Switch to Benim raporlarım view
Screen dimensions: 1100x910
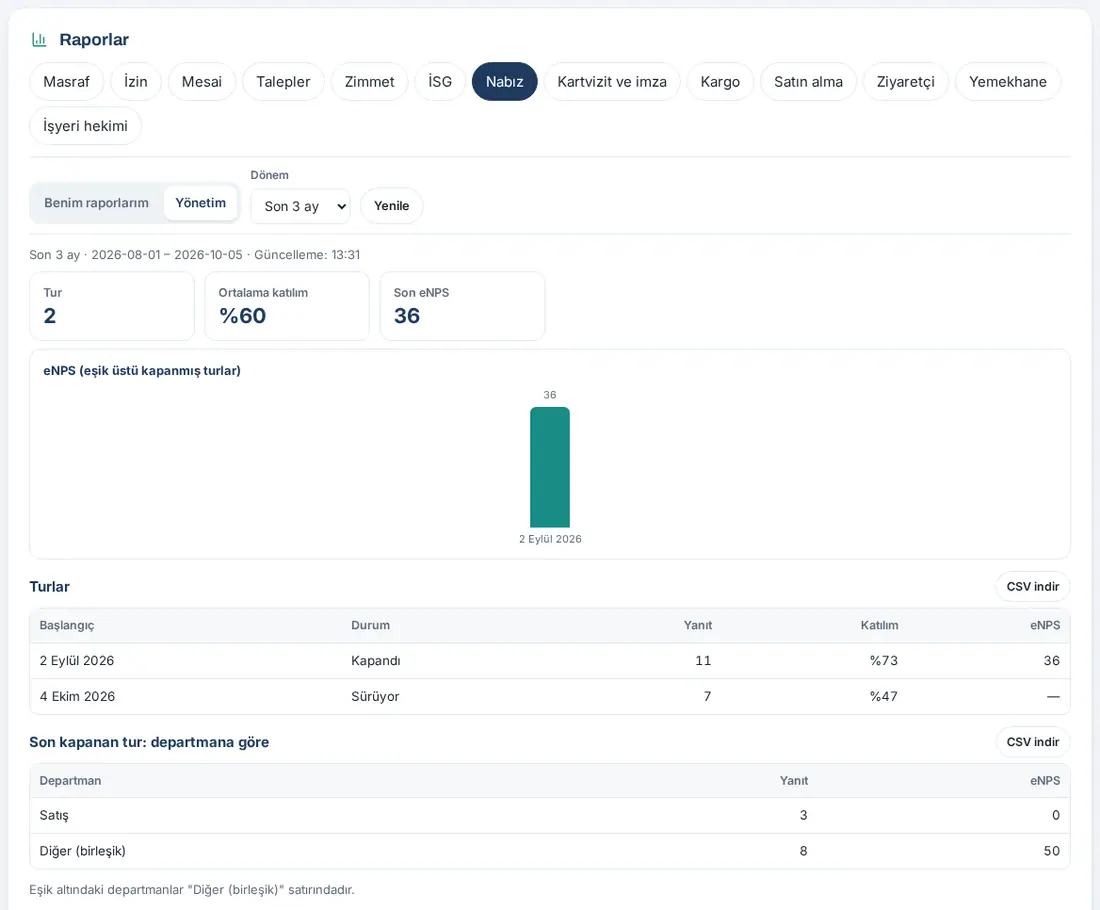point(97,203)
